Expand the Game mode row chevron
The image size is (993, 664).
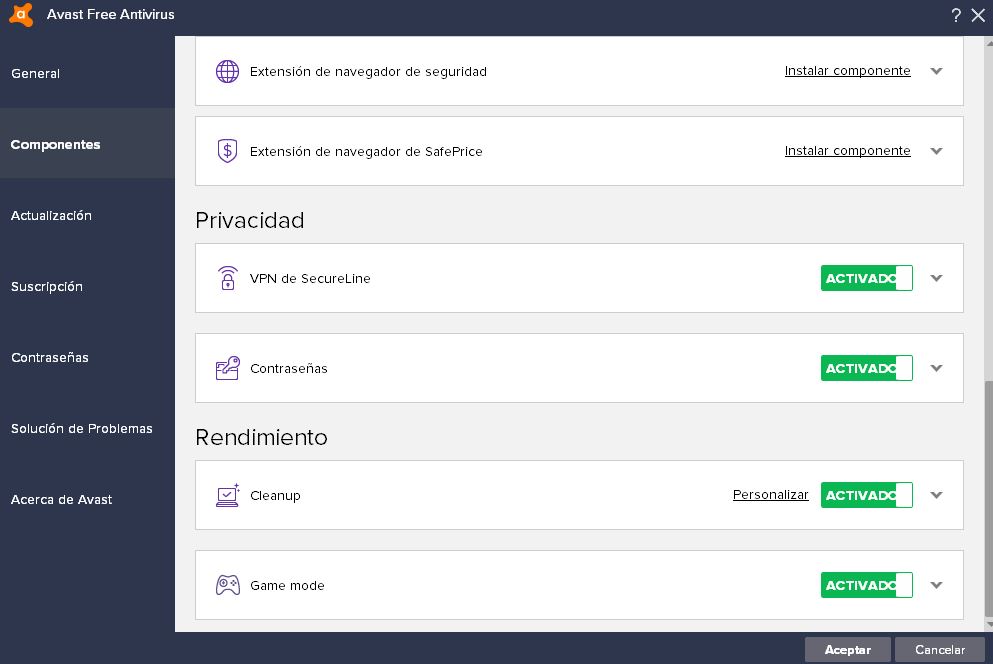(937, 585)
